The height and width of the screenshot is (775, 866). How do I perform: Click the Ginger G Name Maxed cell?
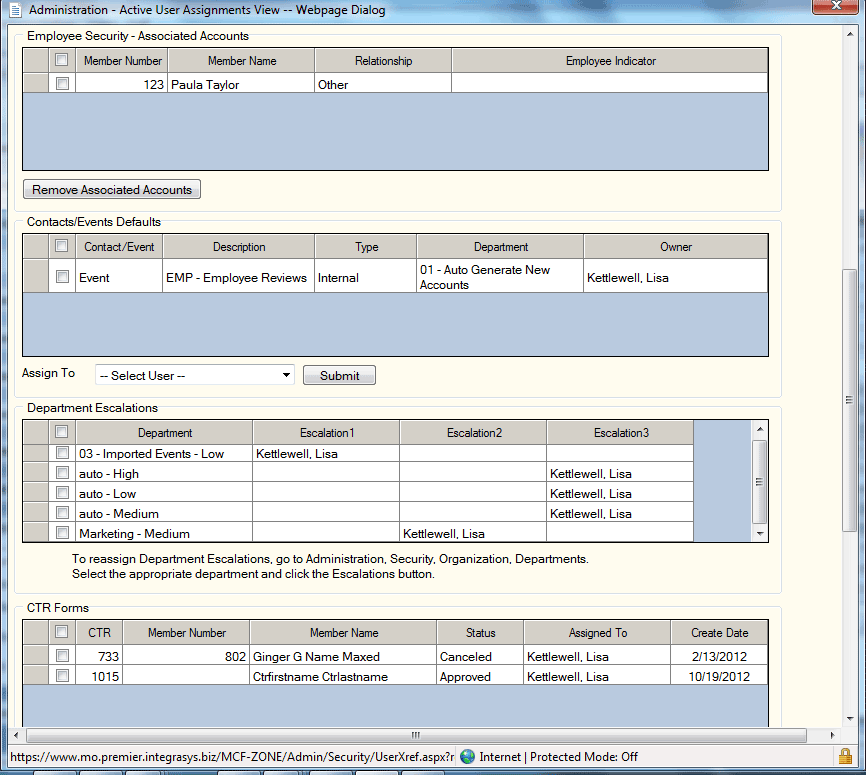(x=343, y=656)
